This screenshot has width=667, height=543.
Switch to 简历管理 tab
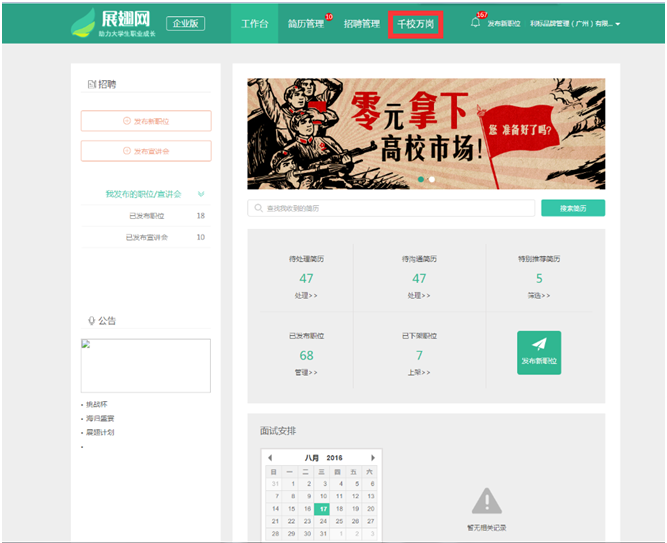305,23
